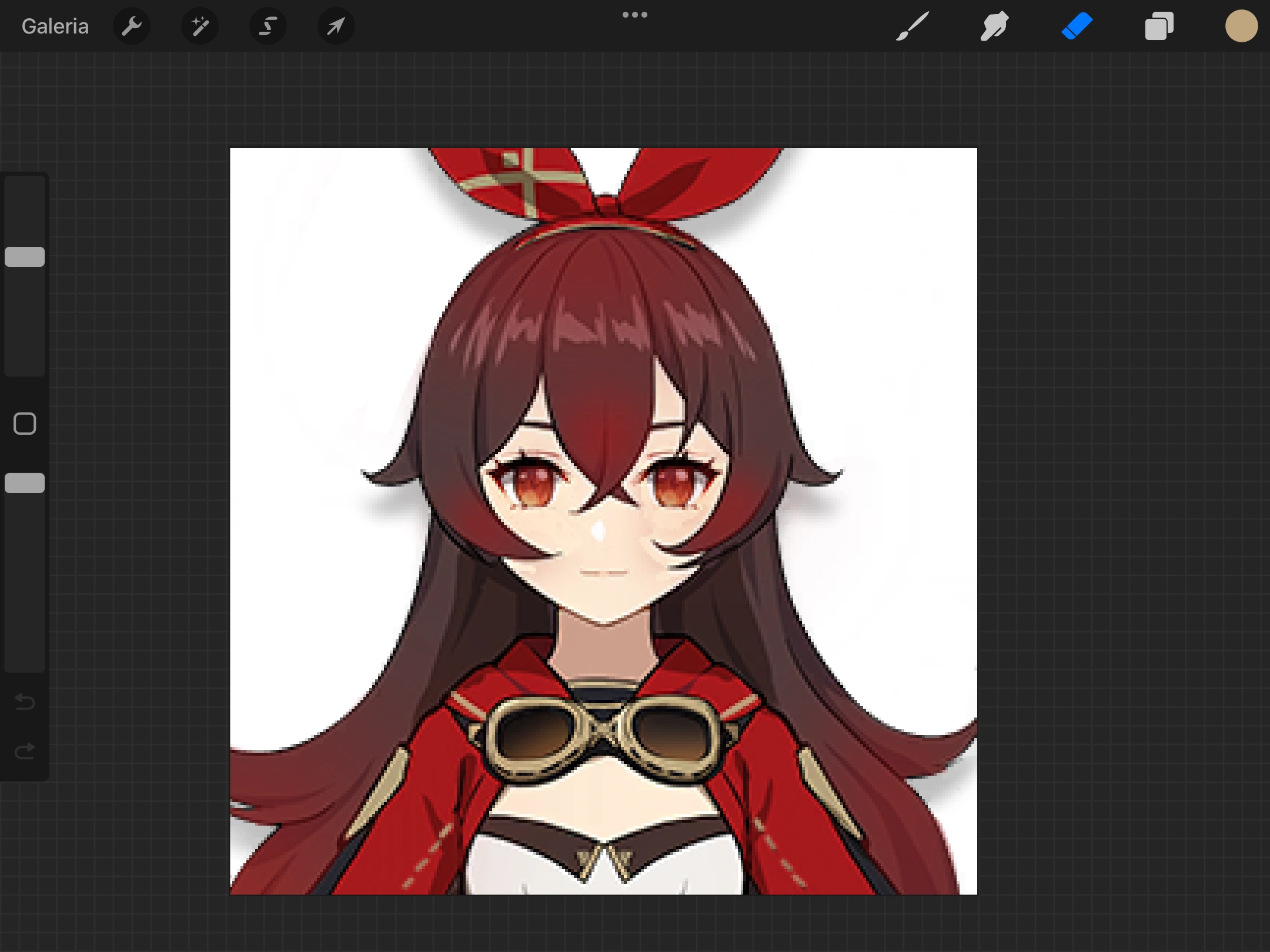This screenshot has height=952, width=1270.
Task: Activate the Selection tool
Action: pos(268,26)
